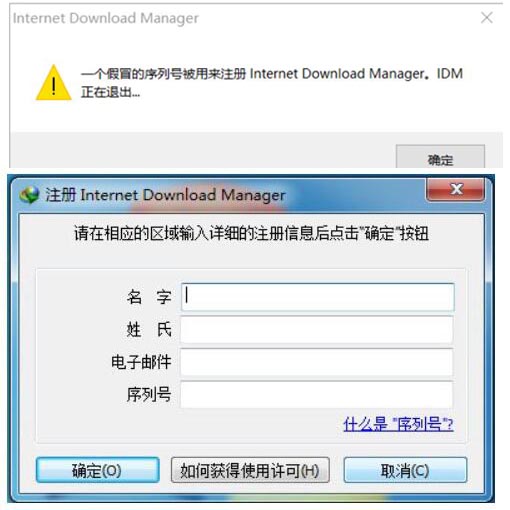Click the yellow warning triangle icon
510x510 pixels.
click(x=53, y=83)
